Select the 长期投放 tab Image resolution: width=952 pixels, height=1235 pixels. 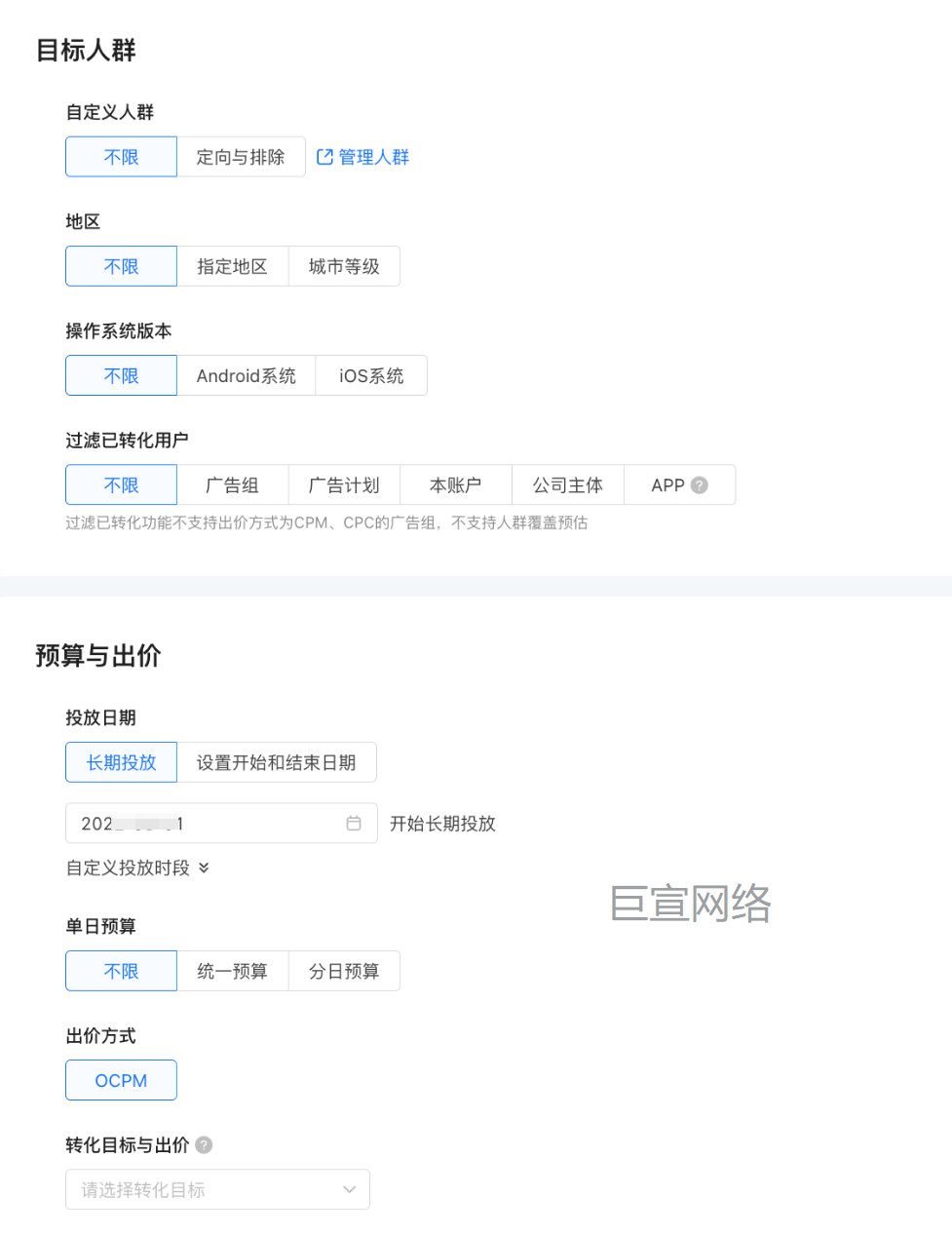point(121,762)
